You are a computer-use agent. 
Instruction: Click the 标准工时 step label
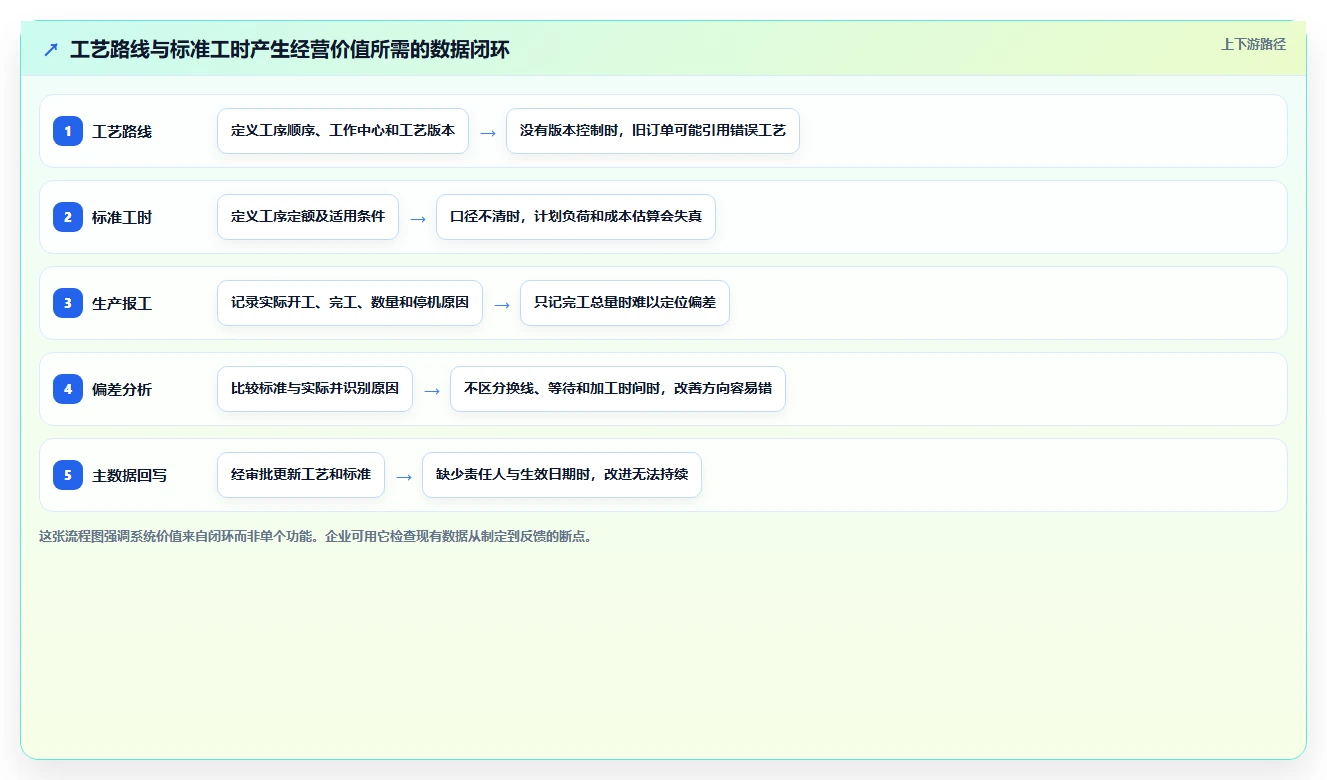coord(122,218)
